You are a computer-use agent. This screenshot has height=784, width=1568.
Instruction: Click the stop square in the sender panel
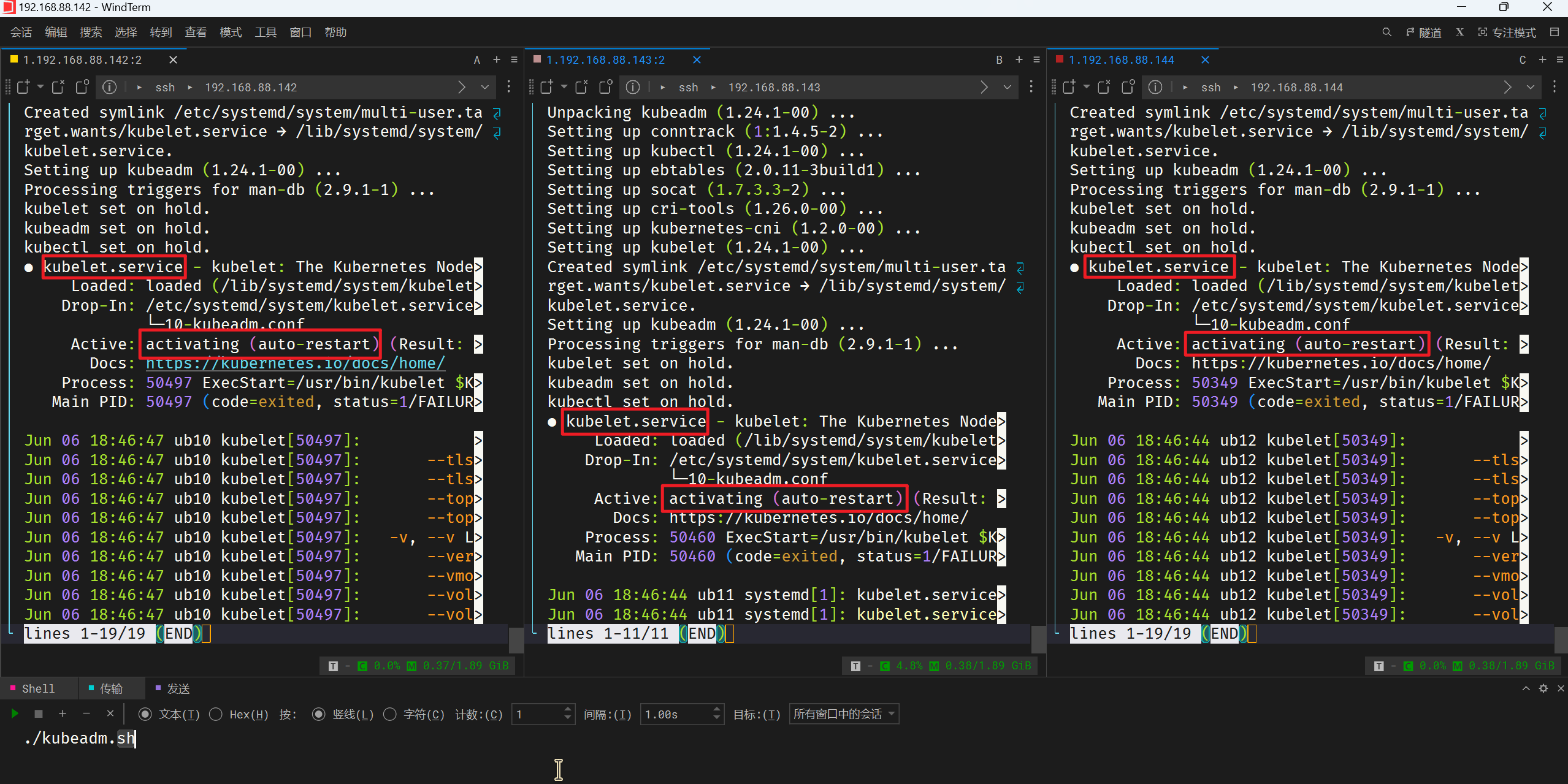tap(39, 714)
